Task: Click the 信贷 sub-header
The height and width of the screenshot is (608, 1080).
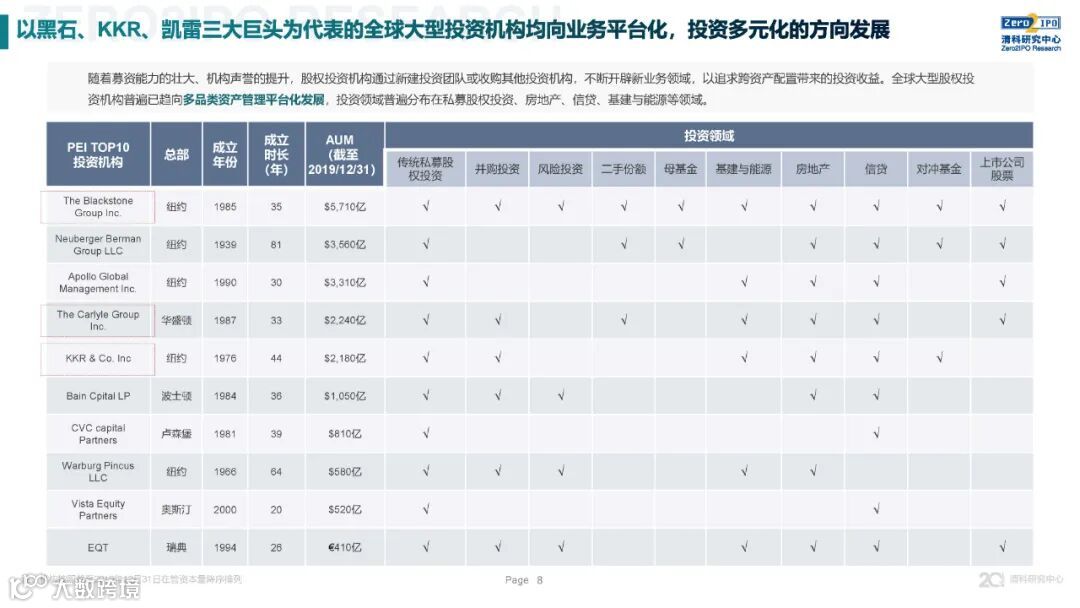Action: (x=876, y=169)
